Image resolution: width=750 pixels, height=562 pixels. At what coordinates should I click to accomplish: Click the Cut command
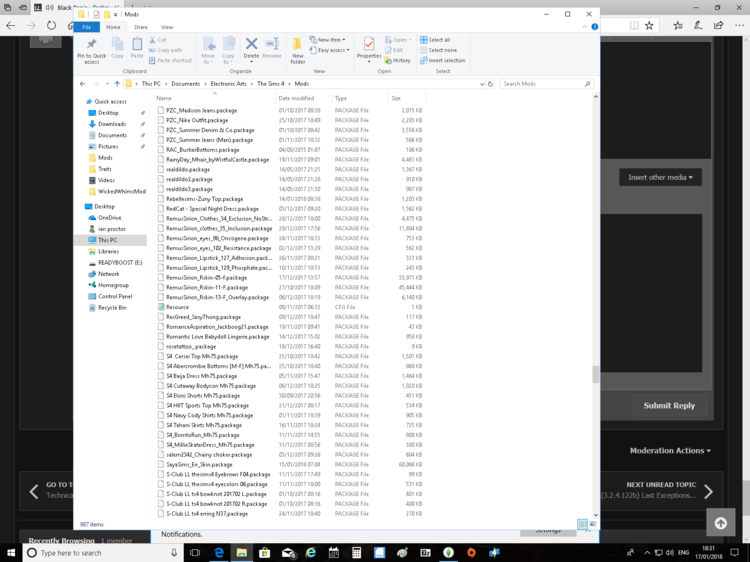158,40
